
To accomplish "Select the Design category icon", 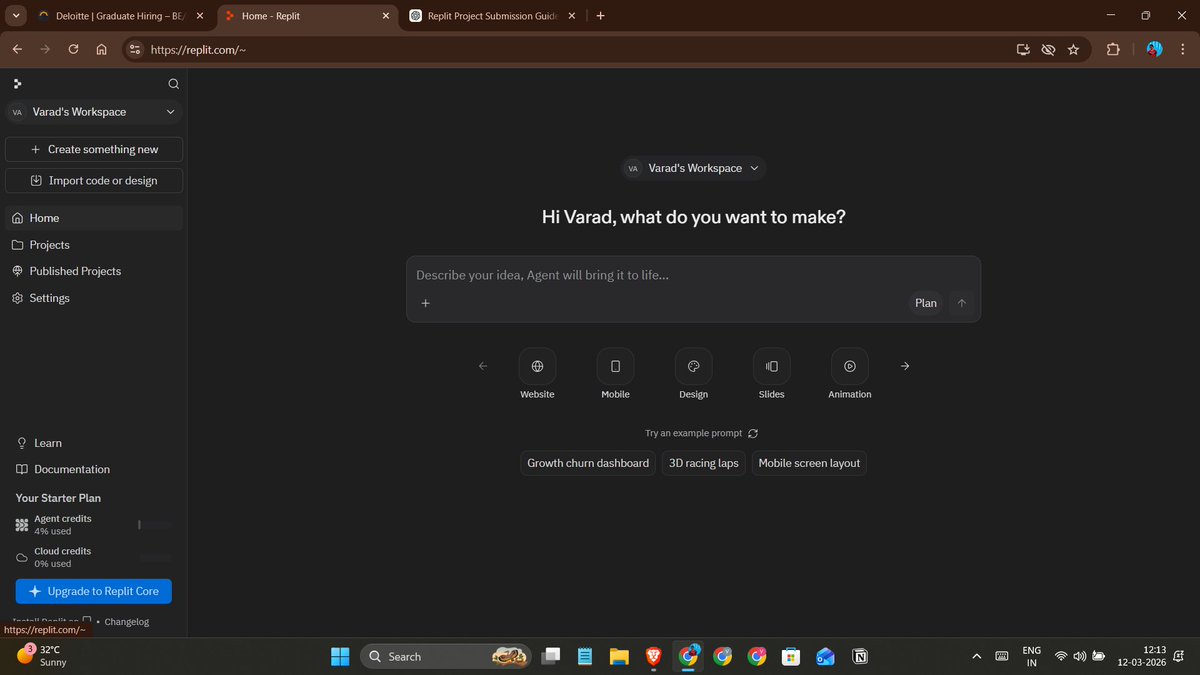I will coord(693,366).
